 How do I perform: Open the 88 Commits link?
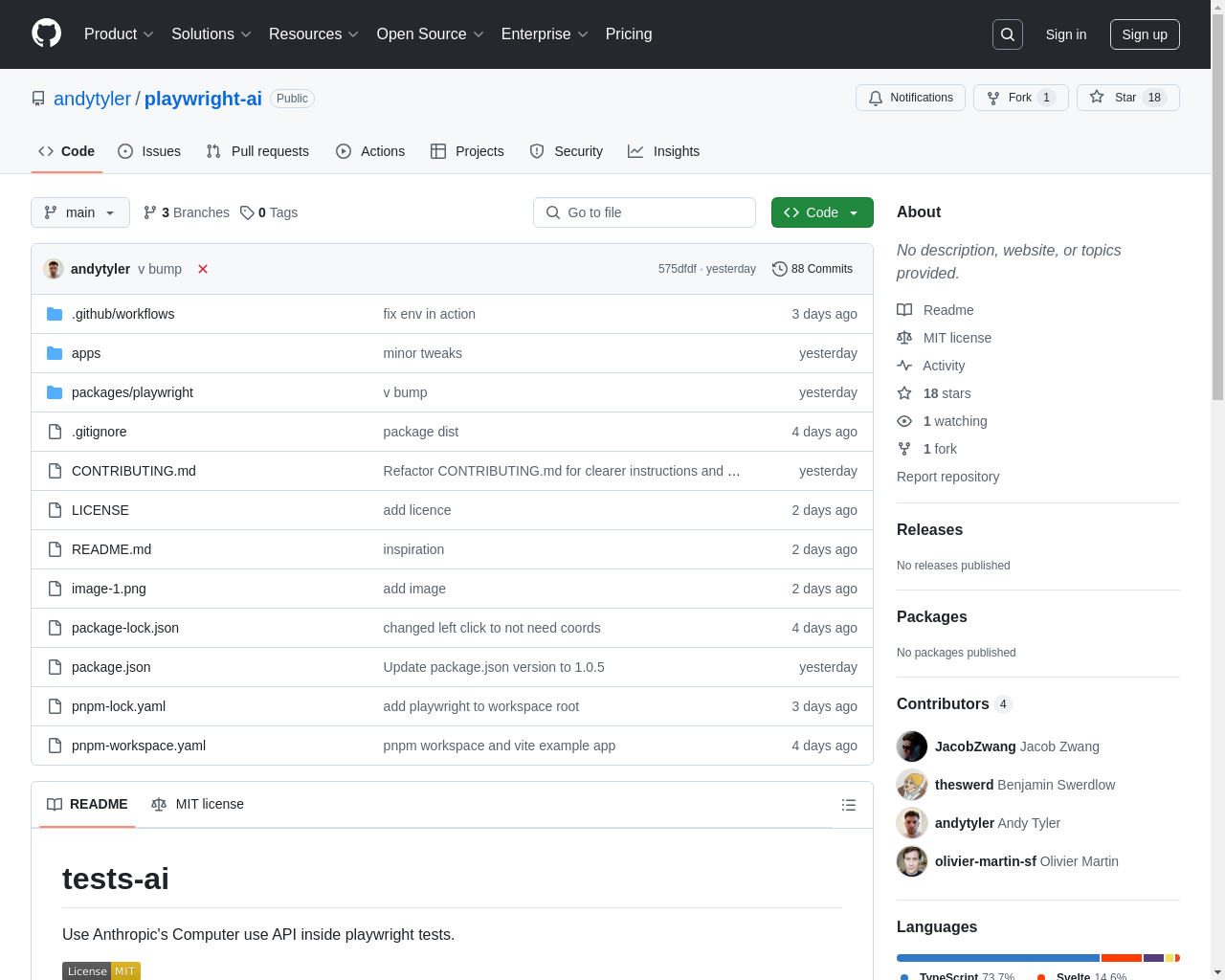[813, 269]
